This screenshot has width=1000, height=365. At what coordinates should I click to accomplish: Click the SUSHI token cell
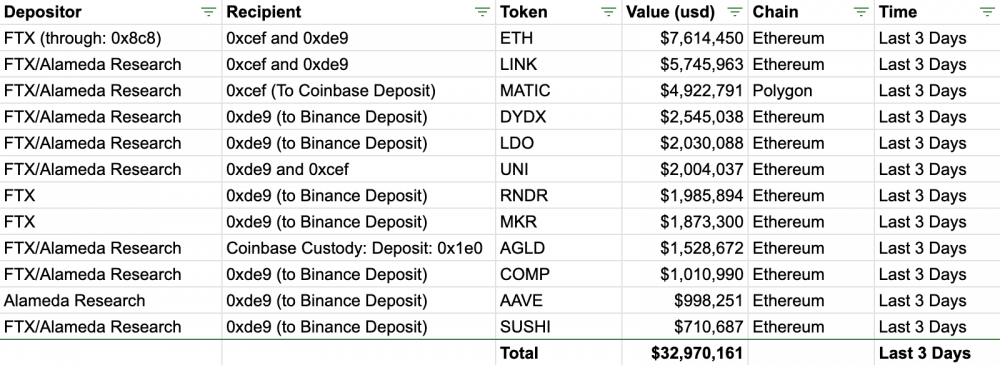click(x=559, y=327)
